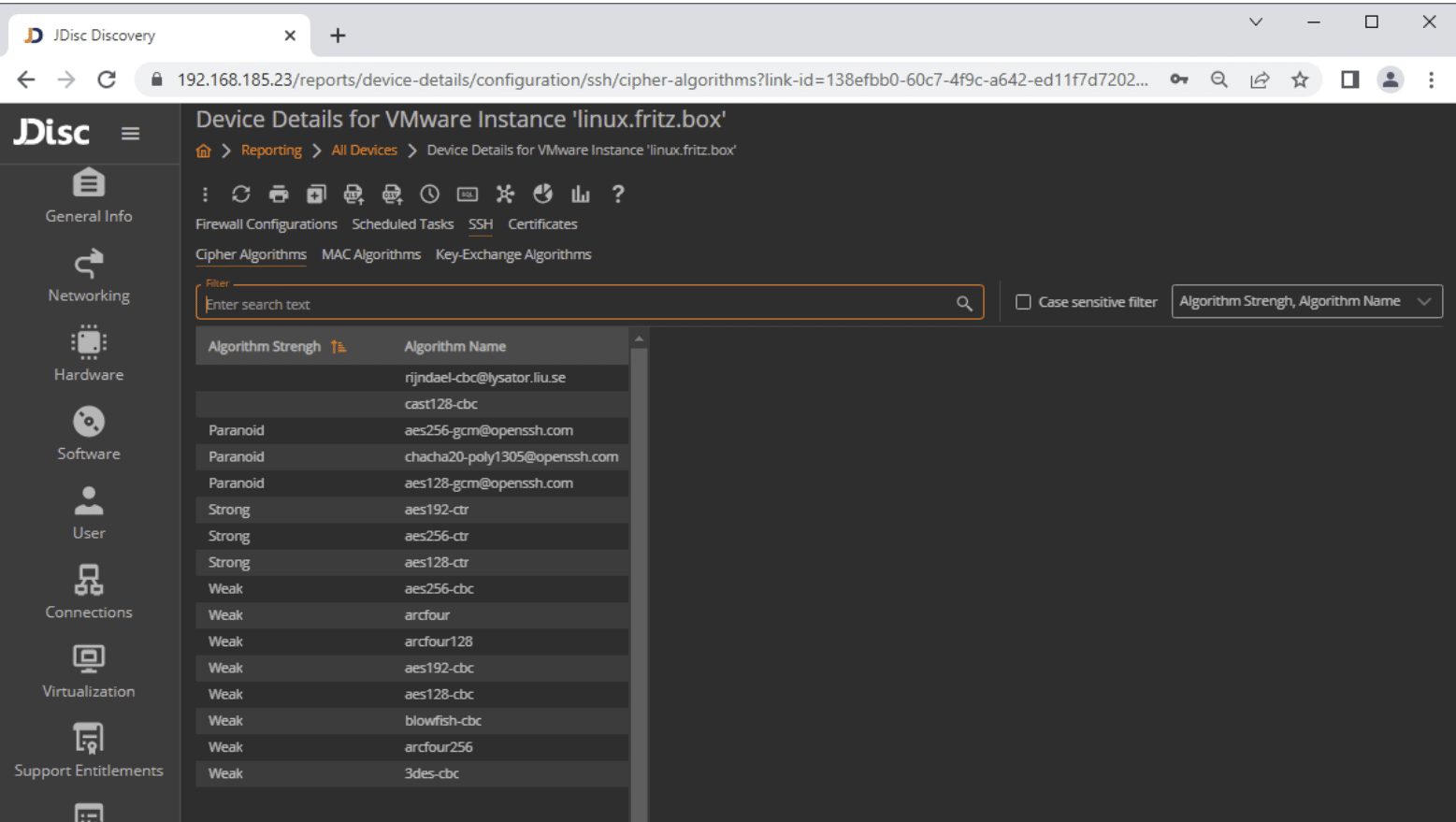1456x822 pixels.
Task: Open the Certificates tab
Action: point(542,224)
